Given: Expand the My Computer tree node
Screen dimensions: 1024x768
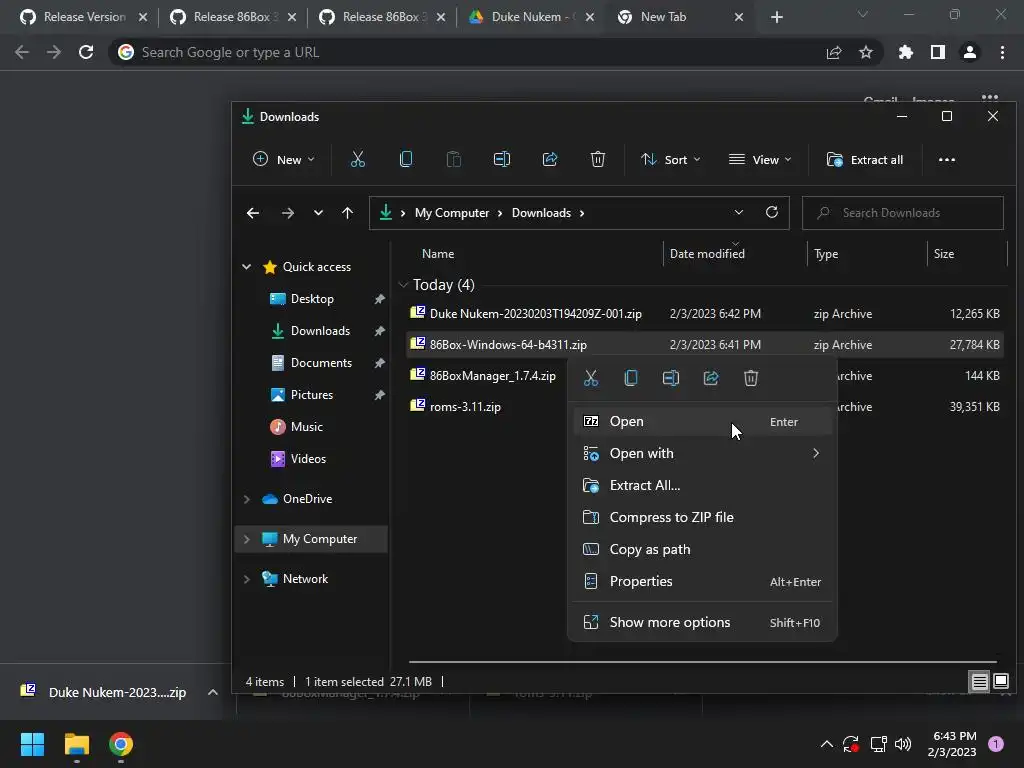Looking at the screenshot, I should 247,539.
